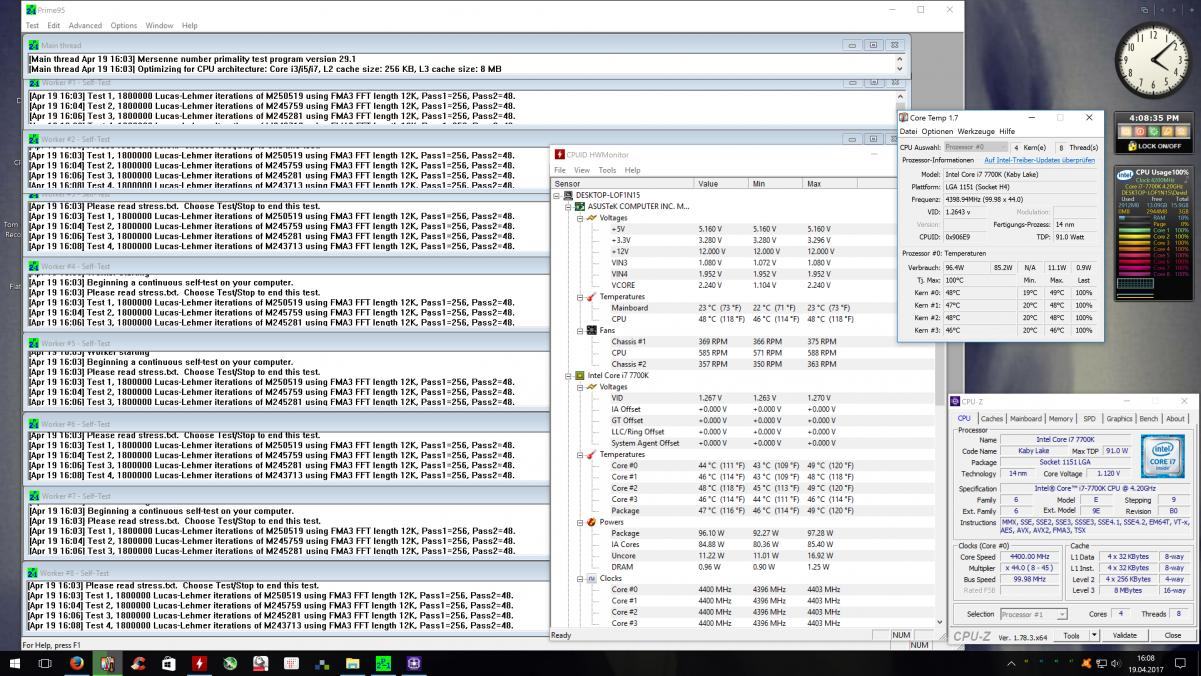Click the red lightning bolt taskbar icon
Image resolution: width=1201 pixels, height=676 pixels.
[x=199, y=663]
